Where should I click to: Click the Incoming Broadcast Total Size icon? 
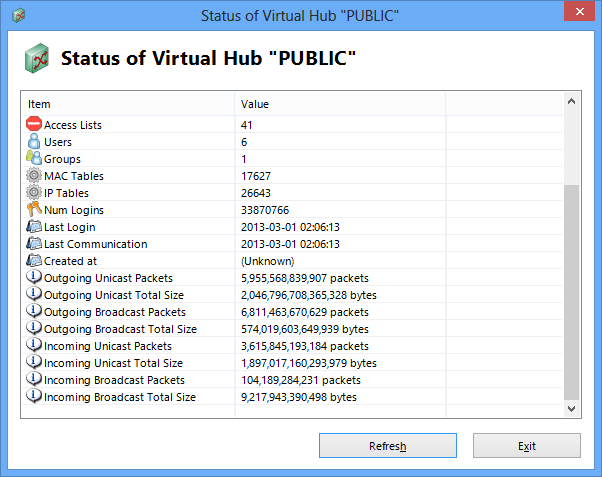34,396
